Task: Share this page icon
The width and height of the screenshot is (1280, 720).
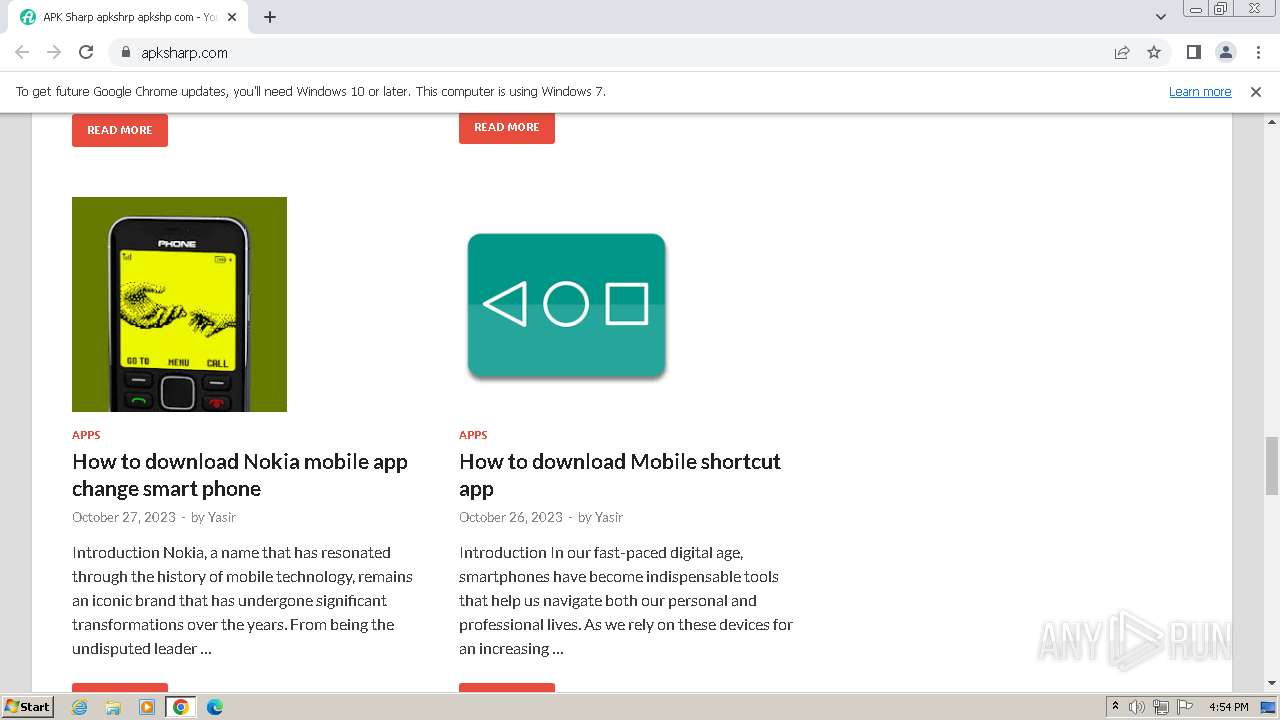Action: (1122, 52)
